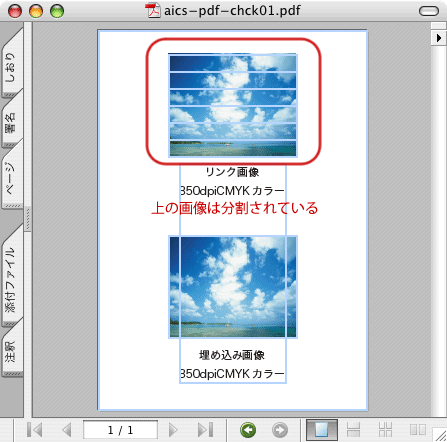
Task: Open the しおり bookmarks tab
Action: click(x=12, y=65)
